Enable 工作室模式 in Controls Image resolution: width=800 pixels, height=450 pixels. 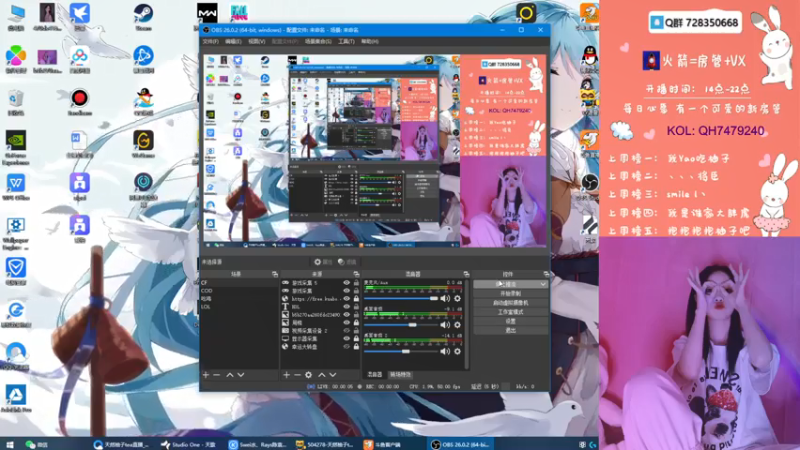tap(510, 312)
